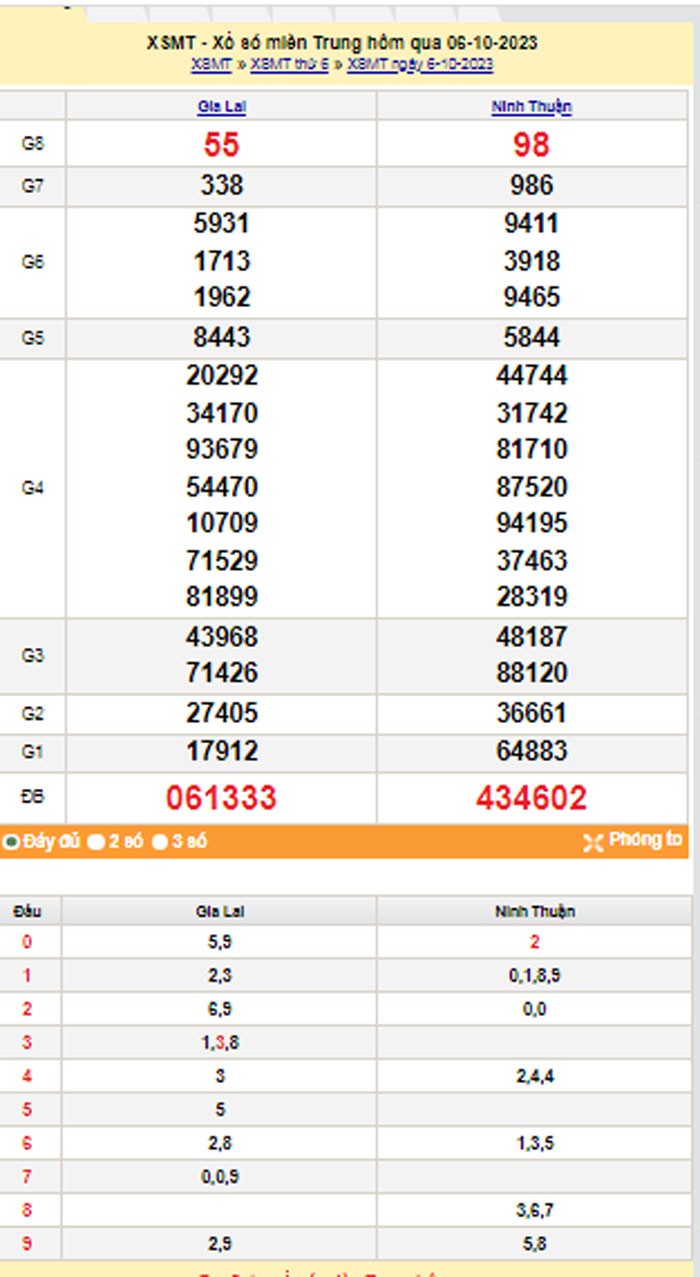Click the G4 row label
This screenshot has width=700, height=1277.
click(x=33, y=488)
